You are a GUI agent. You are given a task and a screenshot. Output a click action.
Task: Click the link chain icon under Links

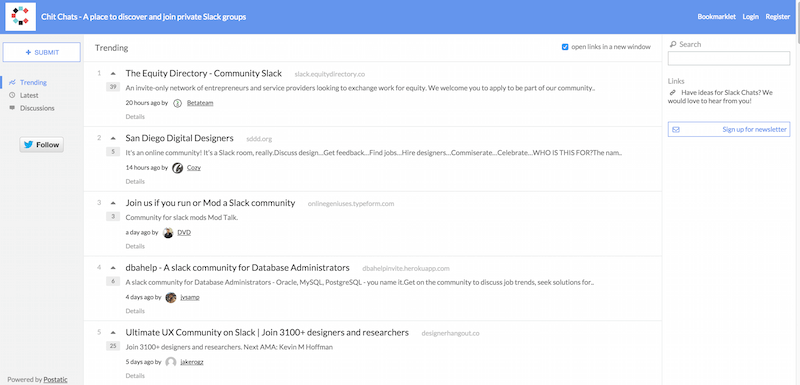click(673, 93)
